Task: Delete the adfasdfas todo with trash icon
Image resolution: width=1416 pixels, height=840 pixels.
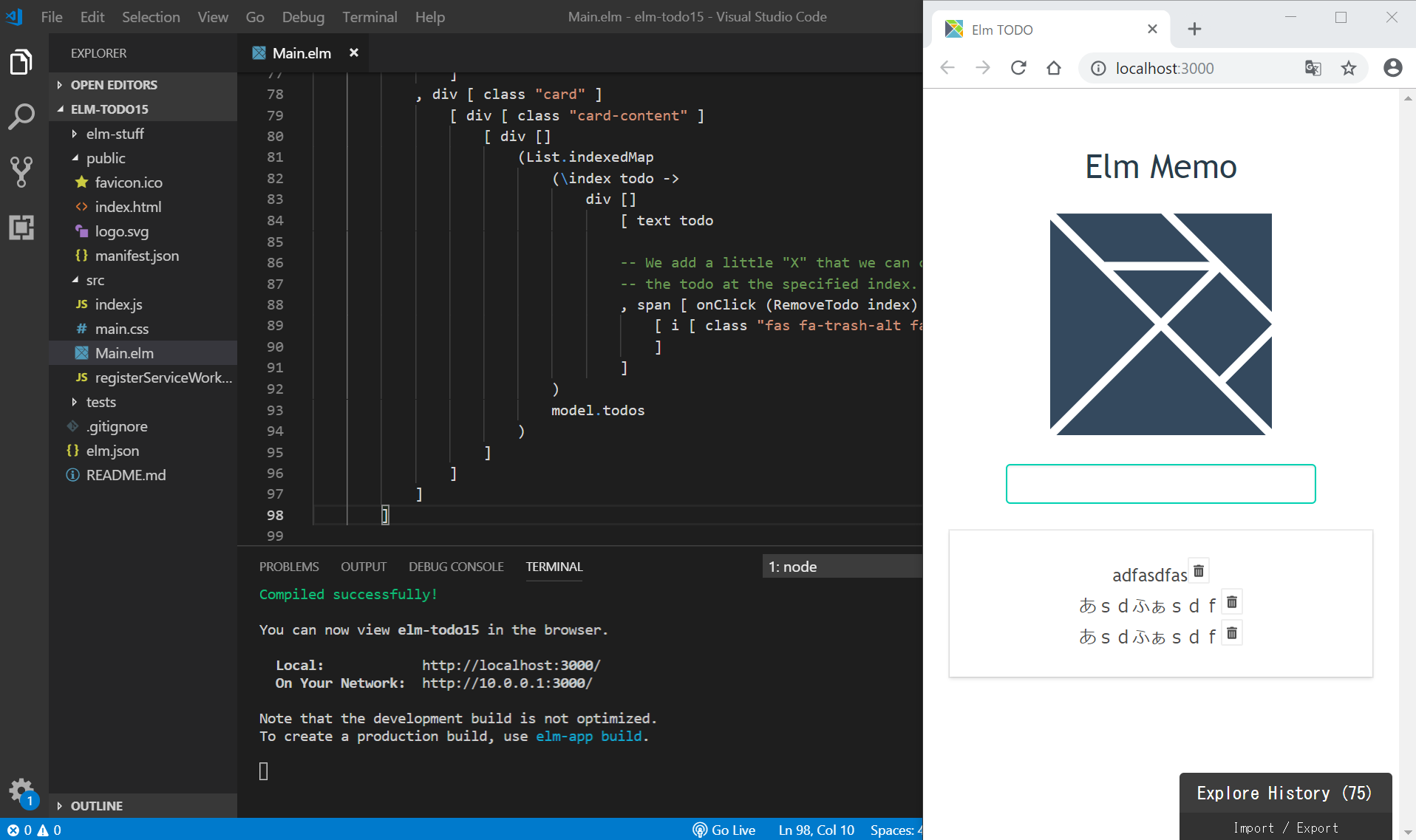Action: pyautogui.click(x=1199, y=570)
